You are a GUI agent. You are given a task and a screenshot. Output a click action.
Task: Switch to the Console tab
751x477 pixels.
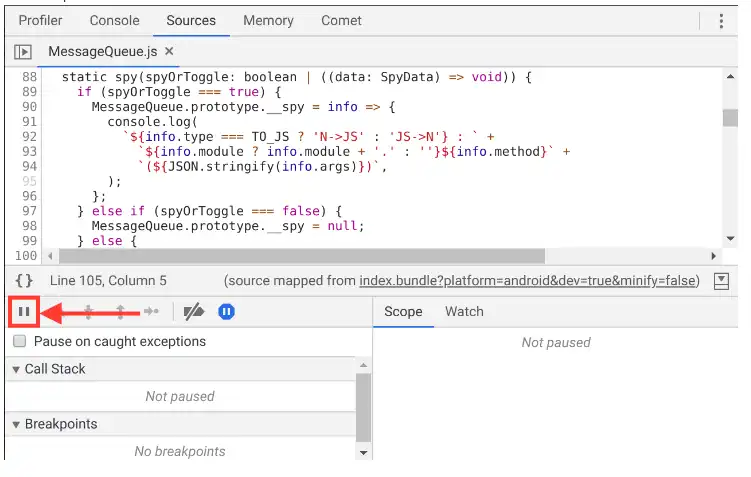[x=114, y=21]
